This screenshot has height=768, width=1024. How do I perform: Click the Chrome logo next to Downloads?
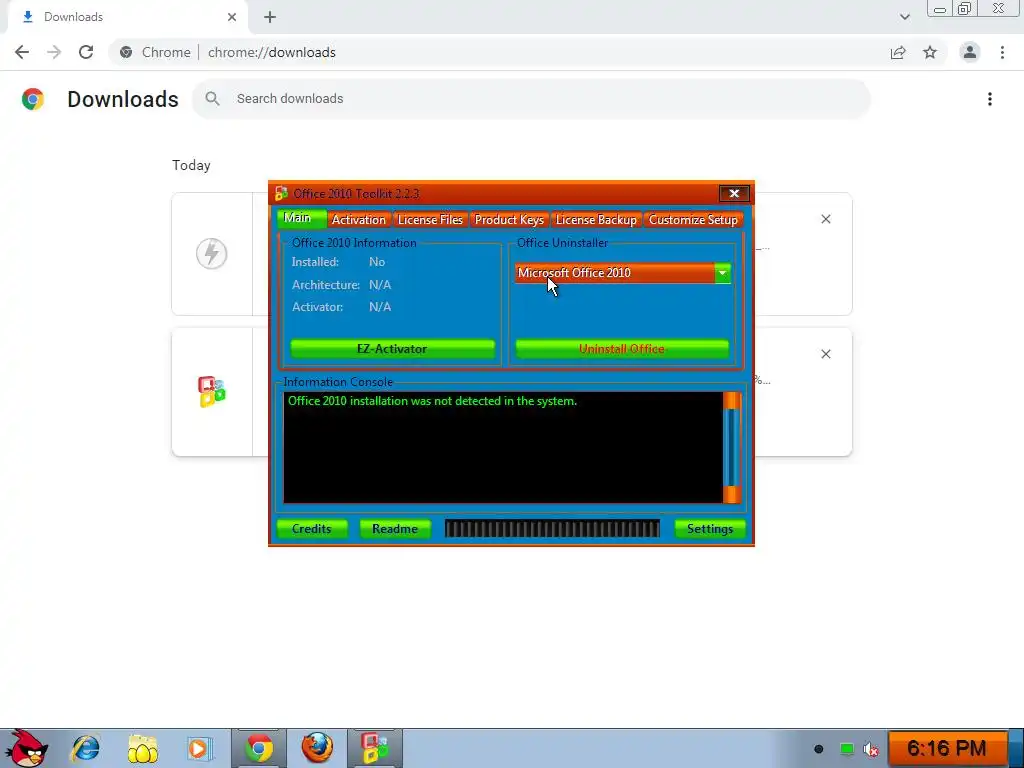[33, 99]
